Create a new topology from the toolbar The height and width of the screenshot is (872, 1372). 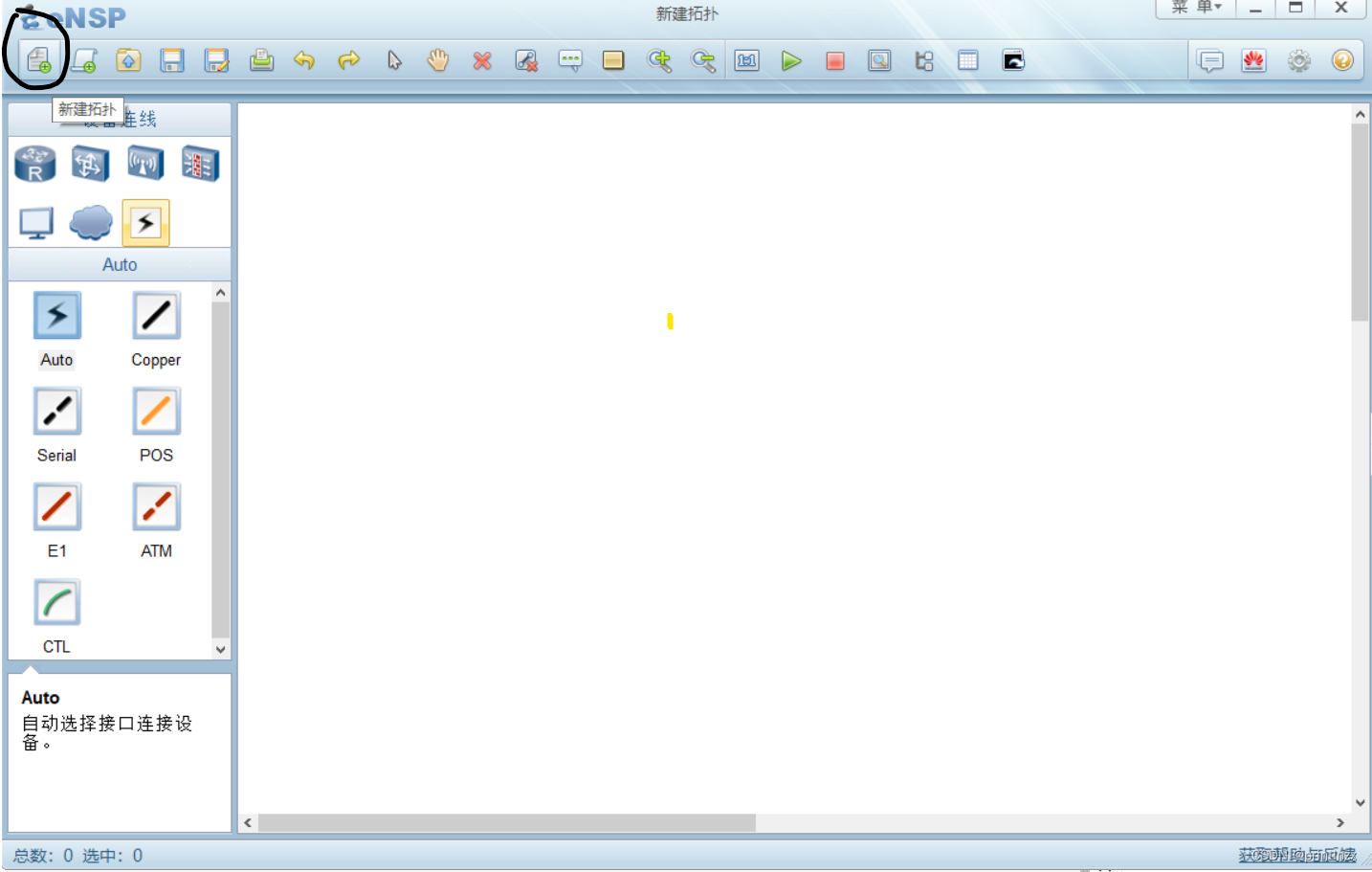[x=39, y=61]
